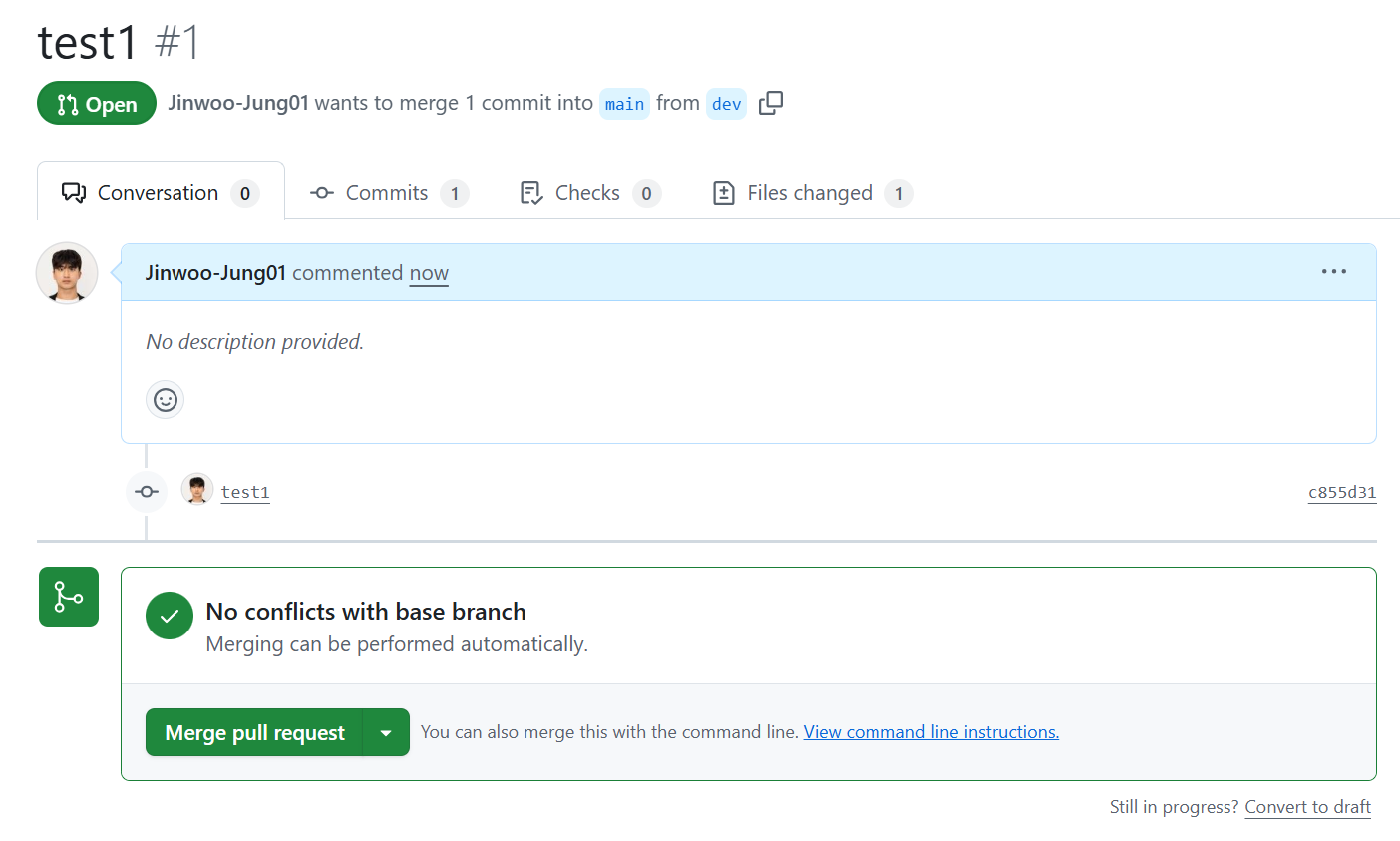Open View command line instructions link
1400x841 pixels.
click(x=931, y=732)
